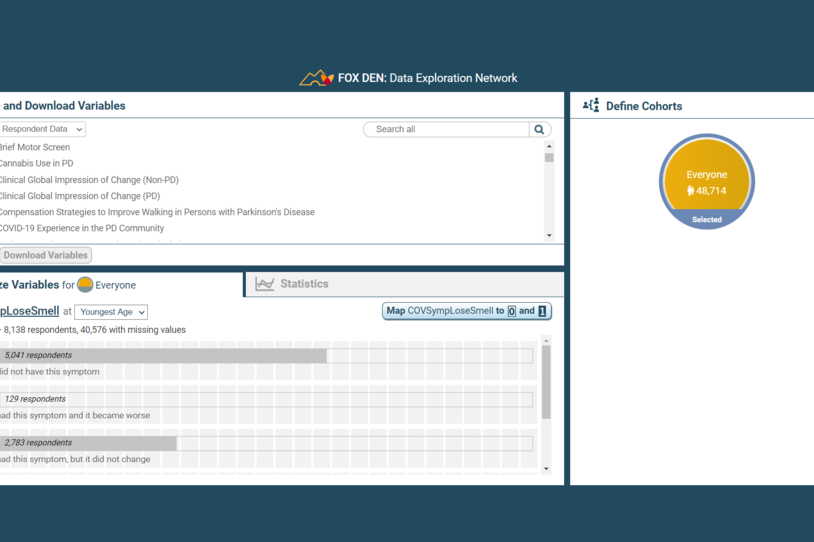Screen dimensions: 814x542
Task: Click people icon beside 48,714 count
Action: [x=690, y=191]
